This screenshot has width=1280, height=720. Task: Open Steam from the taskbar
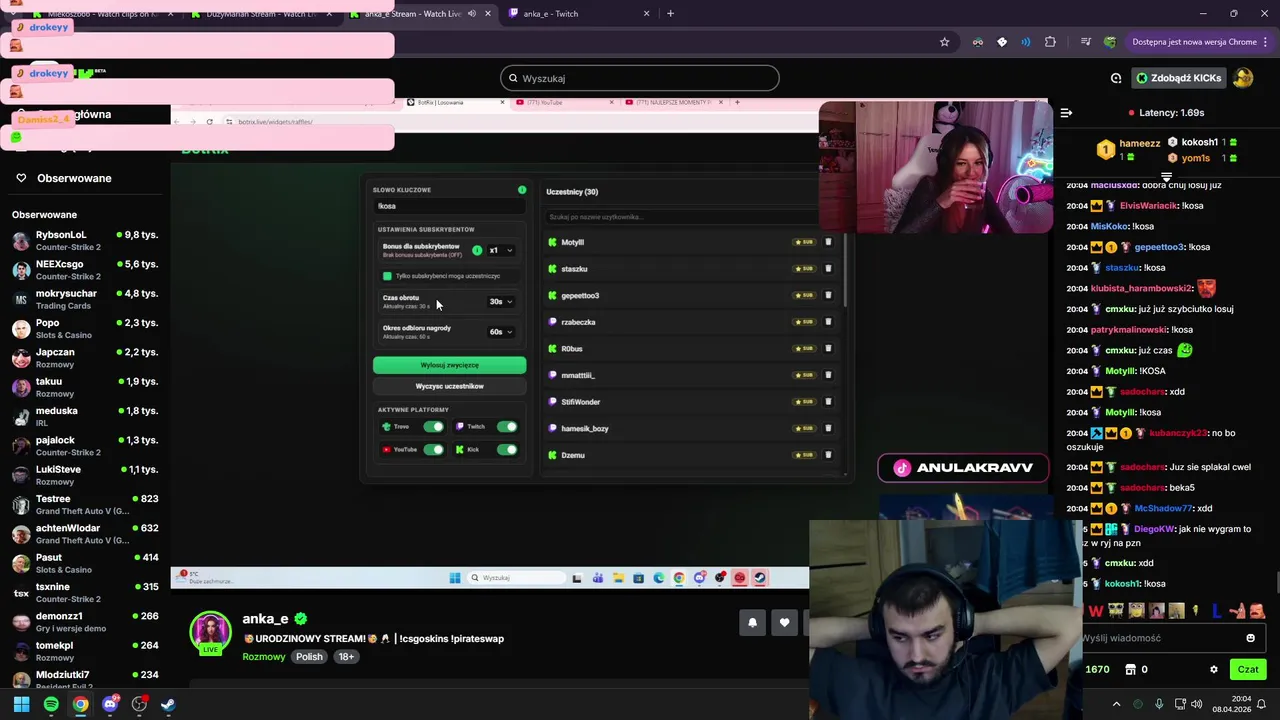pyautogui.click(x=168, y=704)
